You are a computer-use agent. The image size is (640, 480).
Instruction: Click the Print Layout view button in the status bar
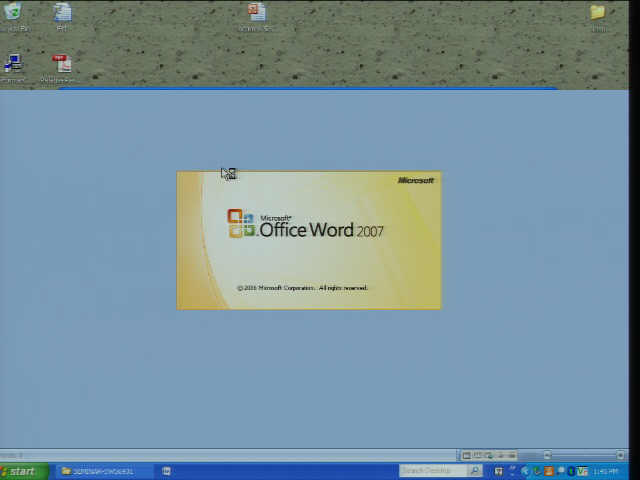point(467,455)
